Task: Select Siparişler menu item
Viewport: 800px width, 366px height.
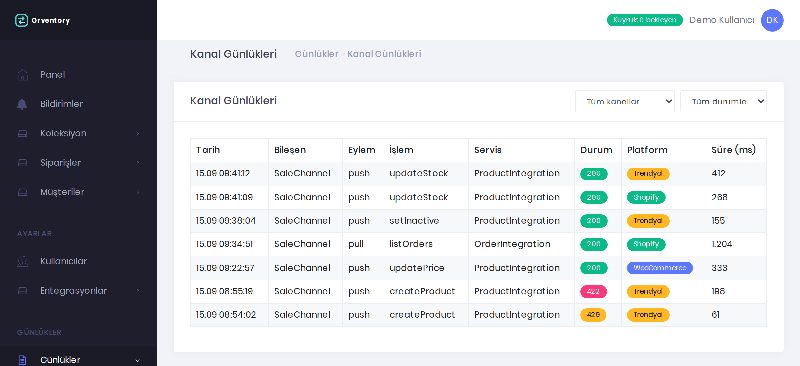Action: click(61, 163)
